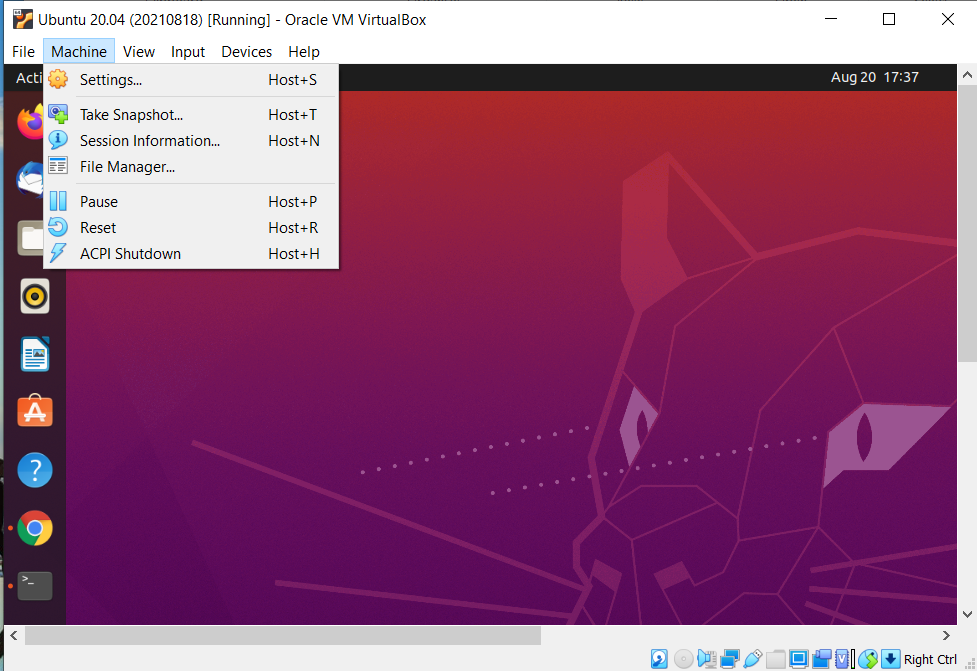Launch Rhythmbox from the Ubuntu dock
The width and height of the screenshot is (977, 671).
(35, 296)
